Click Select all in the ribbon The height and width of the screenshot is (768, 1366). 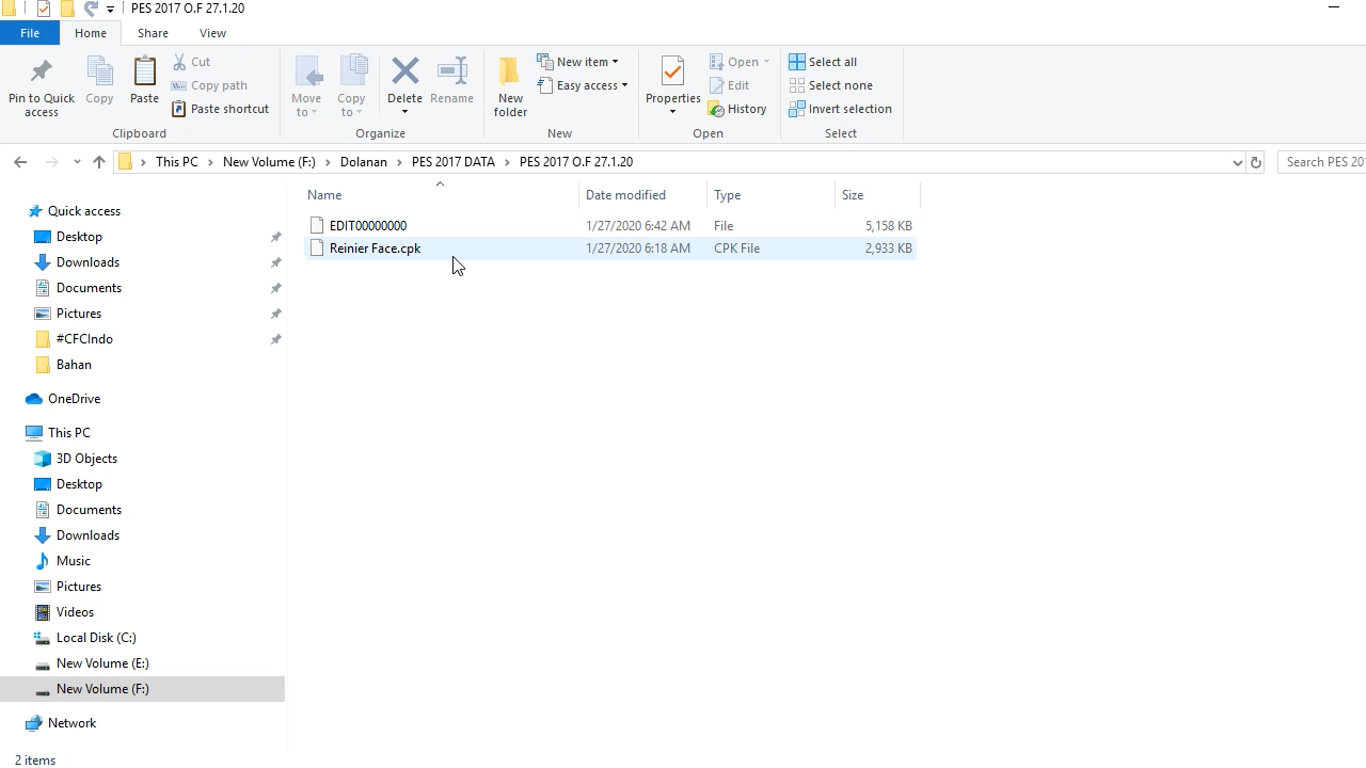[x=823, y=61]
